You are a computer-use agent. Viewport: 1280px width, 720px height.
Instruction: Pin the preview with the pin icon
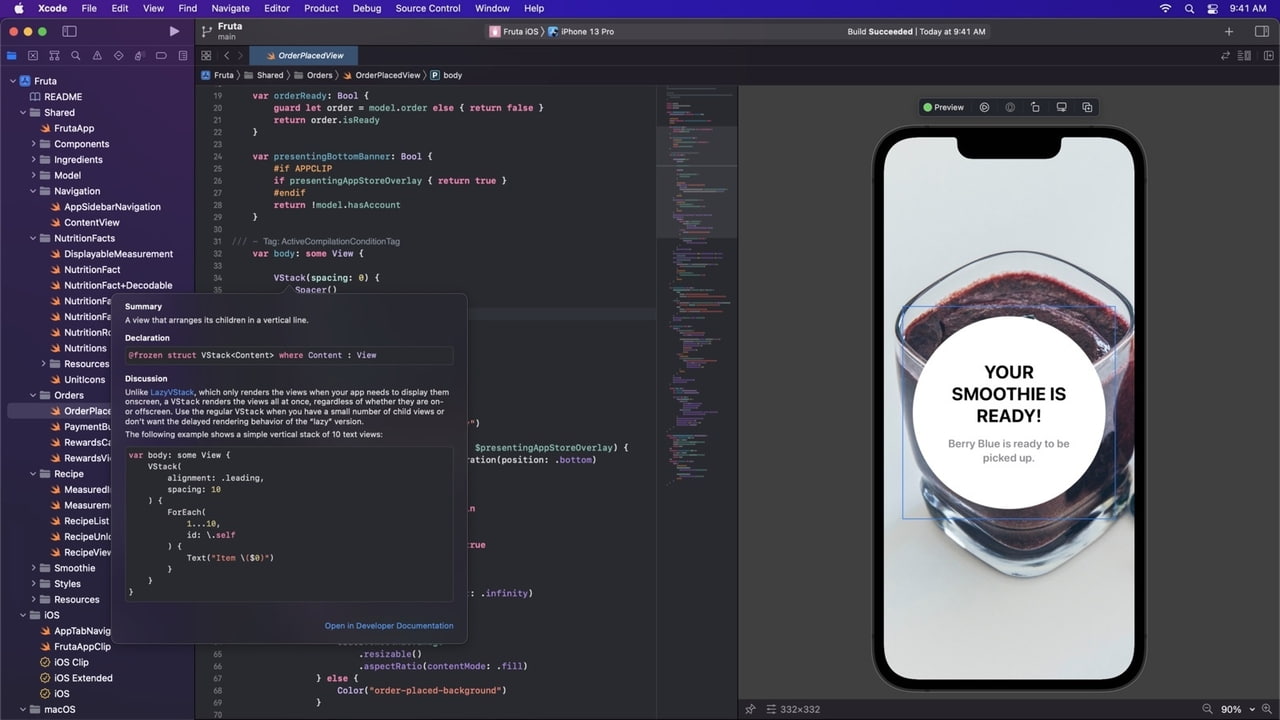[x=750, y=709]
